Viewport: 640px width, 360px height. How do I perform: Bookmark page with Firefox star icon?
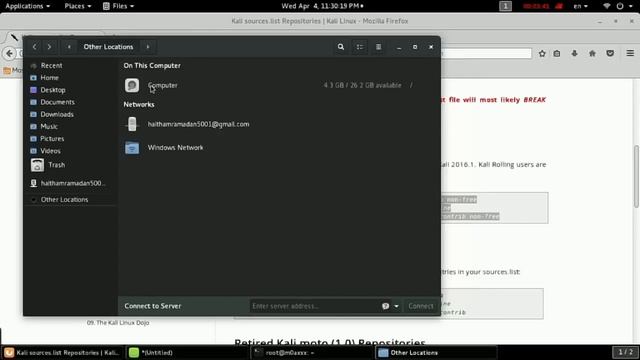542,53
